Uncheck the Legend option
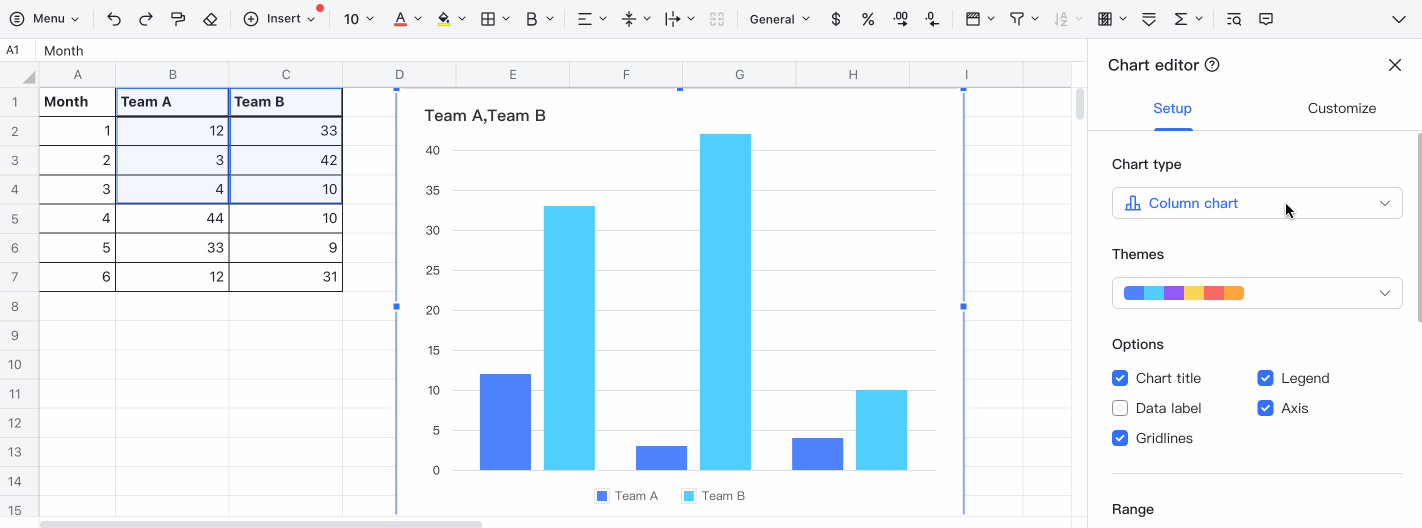Viewport: 1422px width, 528px height. (x=1265, y=378)
